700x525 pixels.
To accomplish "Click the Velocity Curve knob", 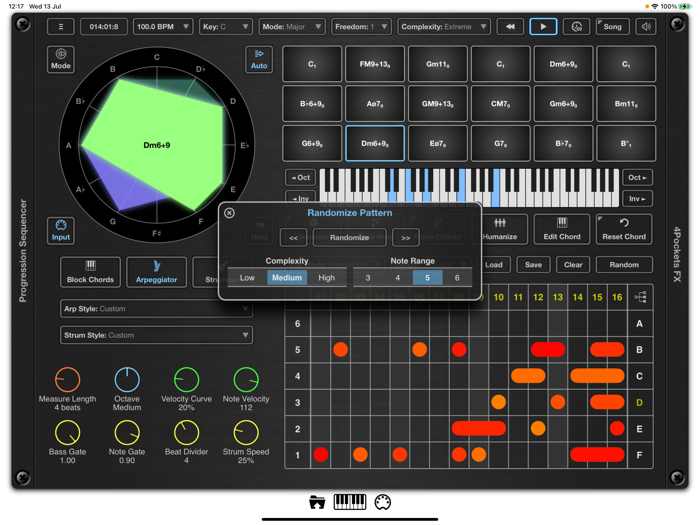I will (x=186, y=380).
